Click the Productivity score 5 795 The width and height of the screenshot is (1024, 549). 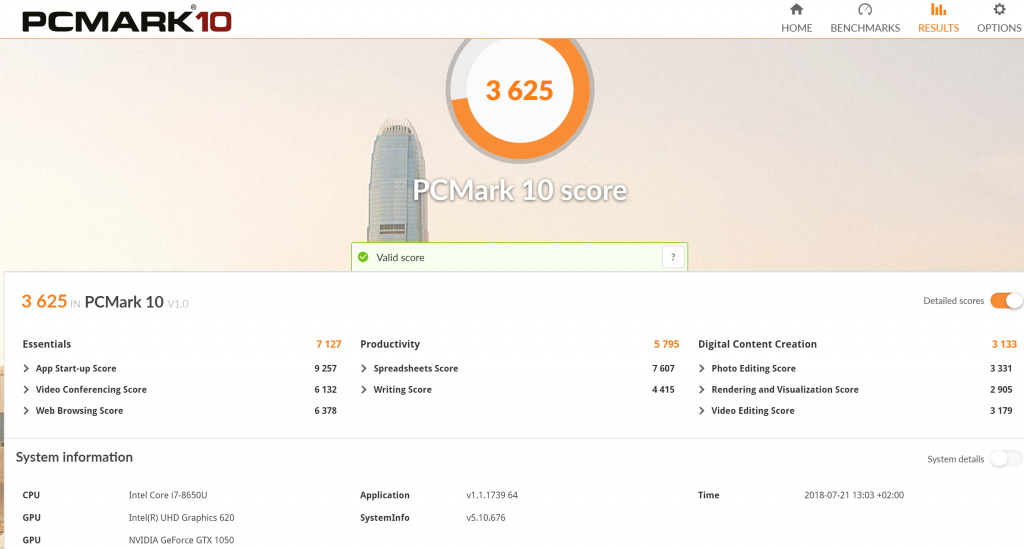pyautogui.click(x=666, y=344)
